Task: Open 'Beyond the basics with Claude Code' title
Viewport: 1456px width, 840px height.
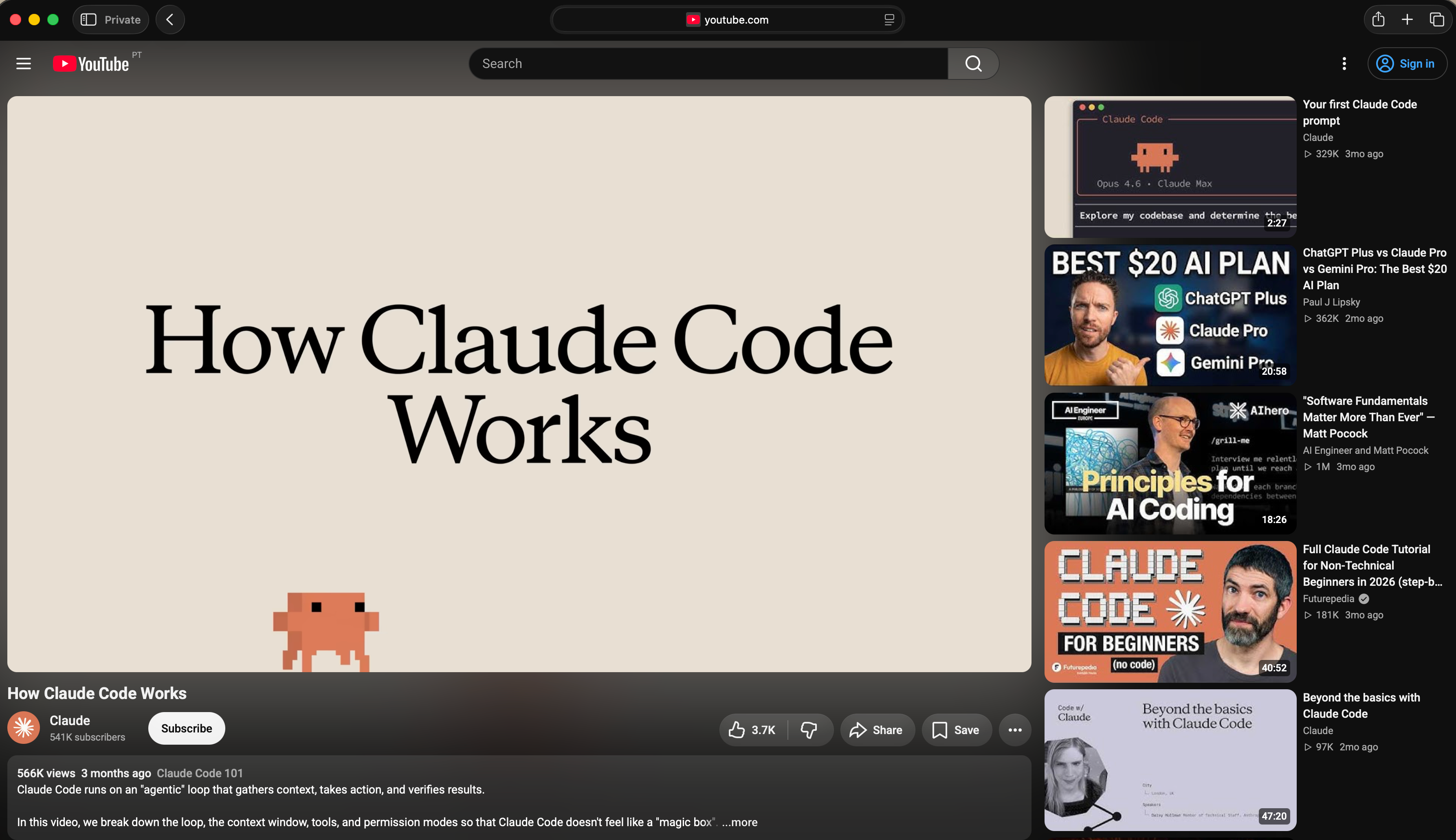Action: pos(1361,706)
